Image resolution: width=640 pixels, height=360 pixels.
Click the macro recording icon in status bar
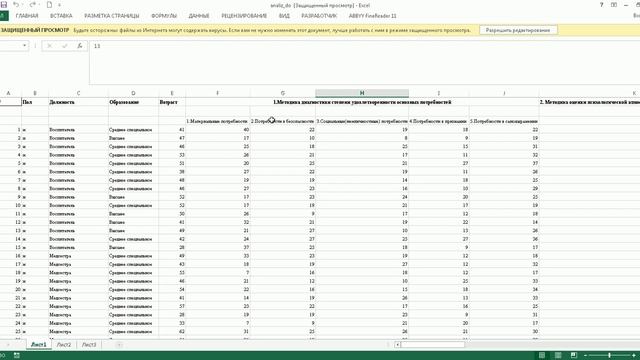coord(17,356)
